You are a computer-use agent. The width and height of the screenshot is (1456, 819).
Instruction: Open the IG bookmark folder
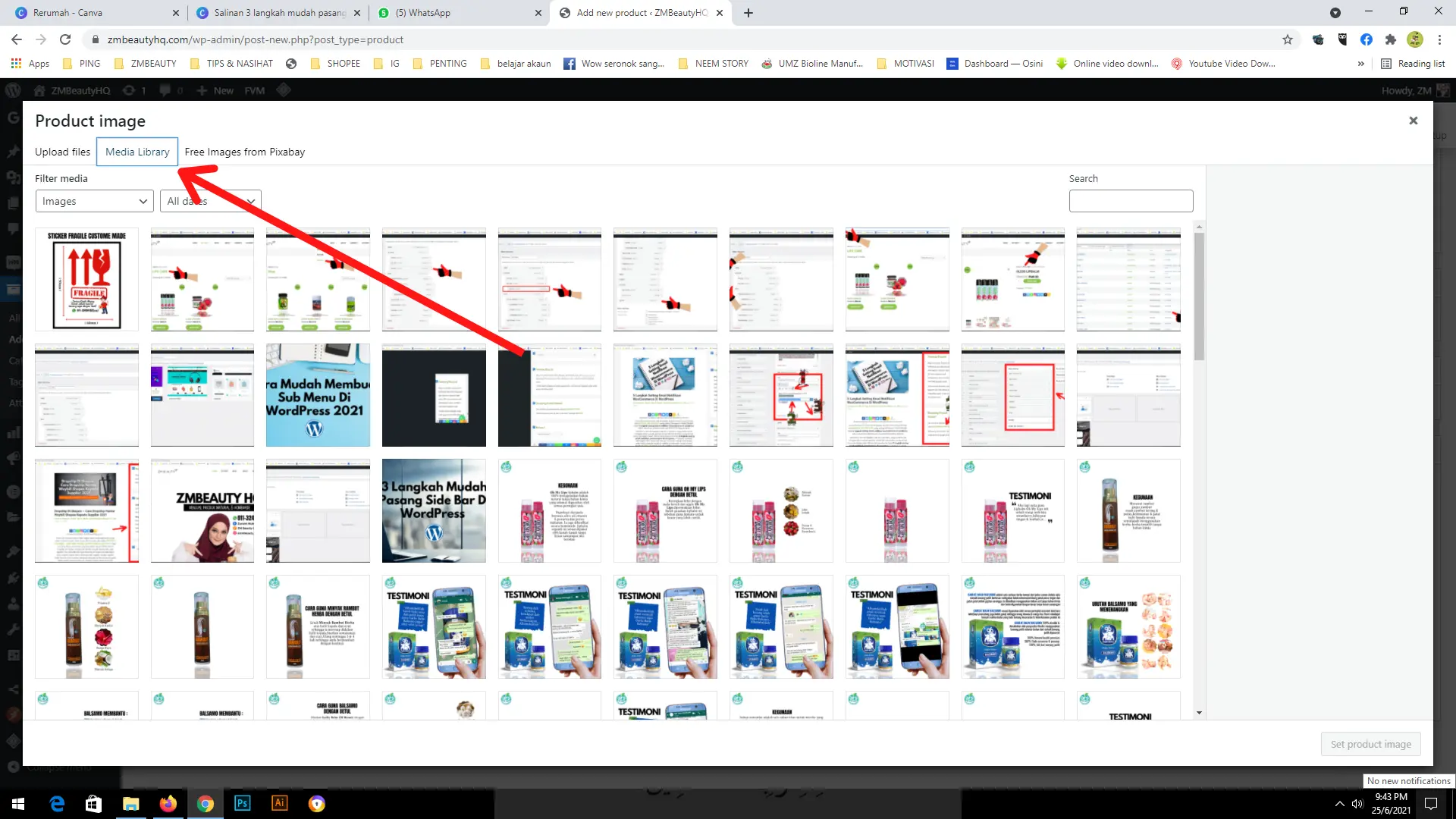coord(387,64)
